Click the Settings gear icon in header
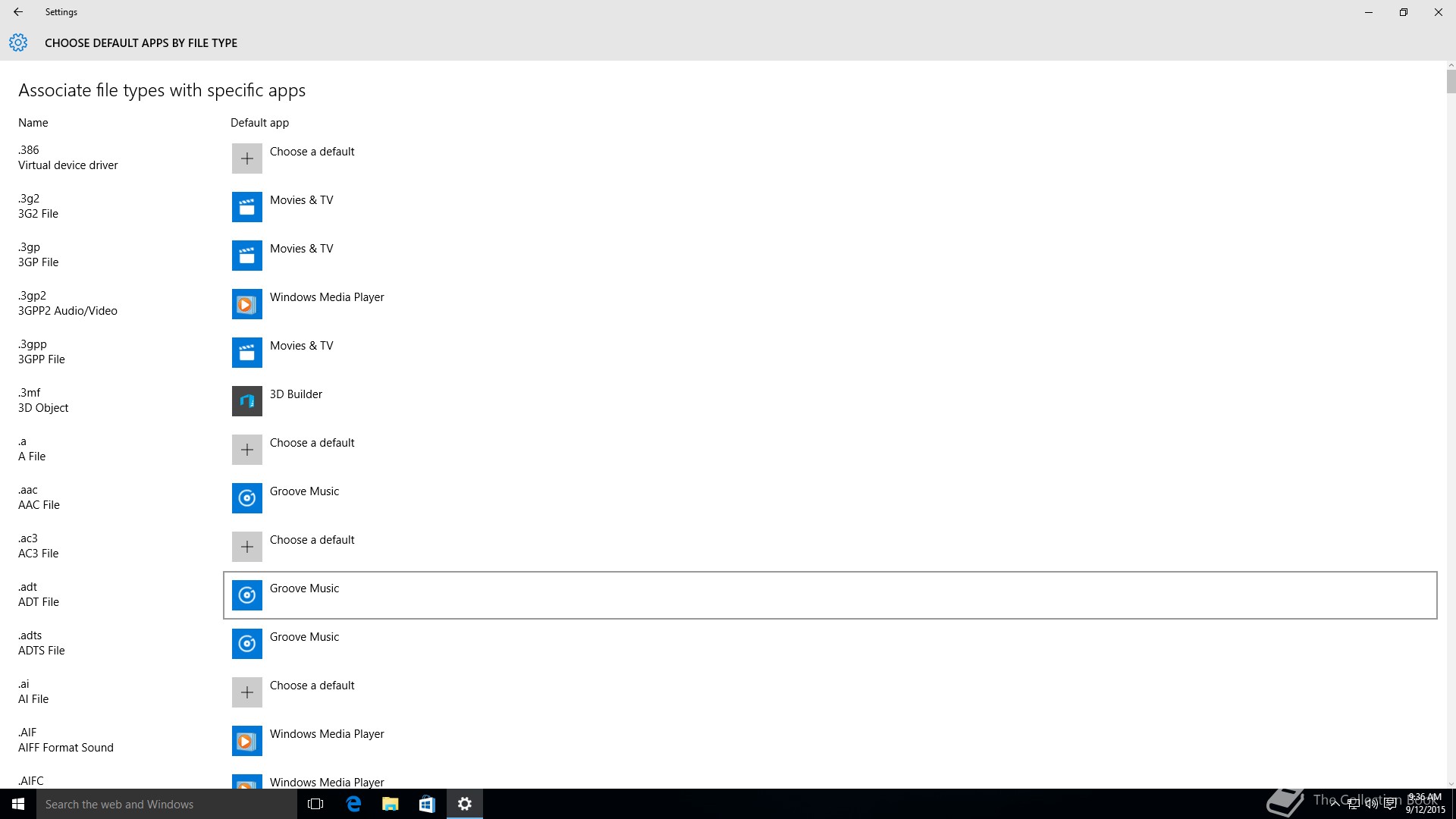 (18, 42)
